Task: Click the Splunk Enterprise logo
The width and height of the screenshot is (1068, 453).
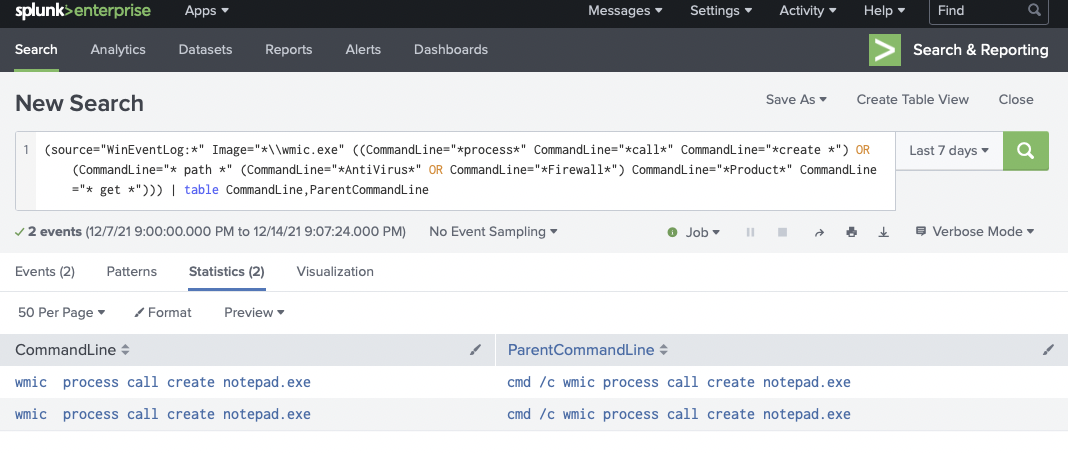Action: (82, 11)
